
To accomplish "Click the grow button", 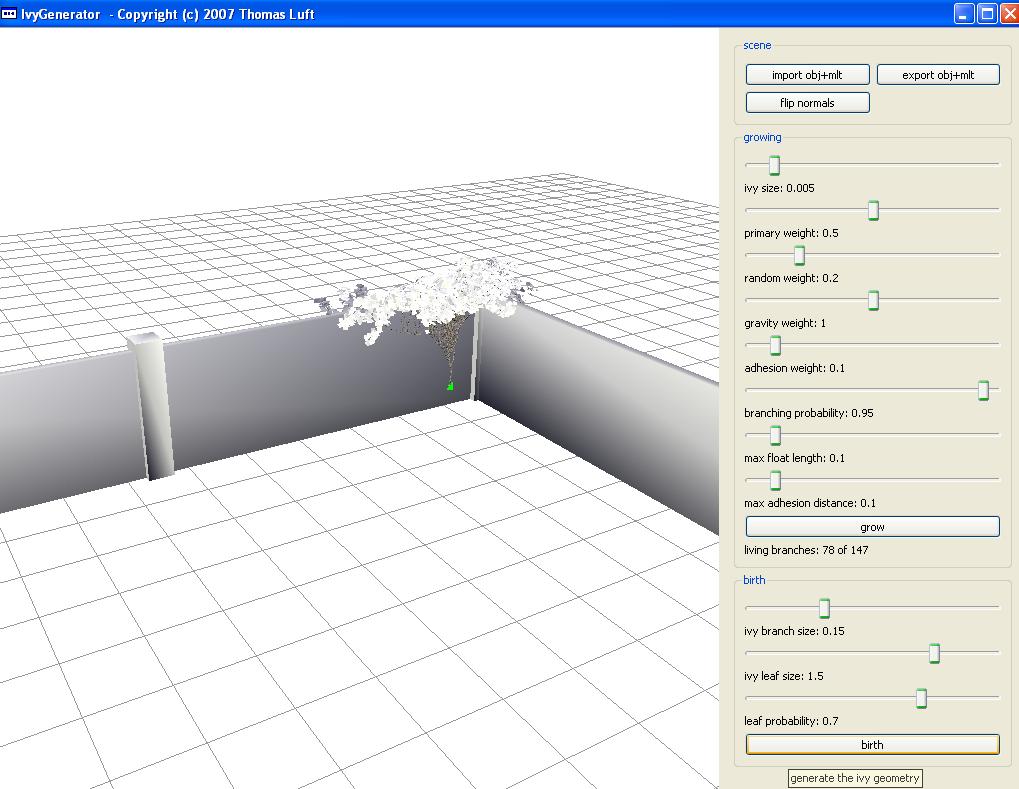I will 872,527.
